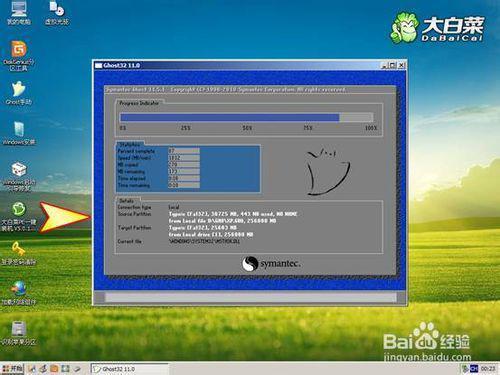Click the system tray clock
The image size is (500, 375).
click(488, 369)
